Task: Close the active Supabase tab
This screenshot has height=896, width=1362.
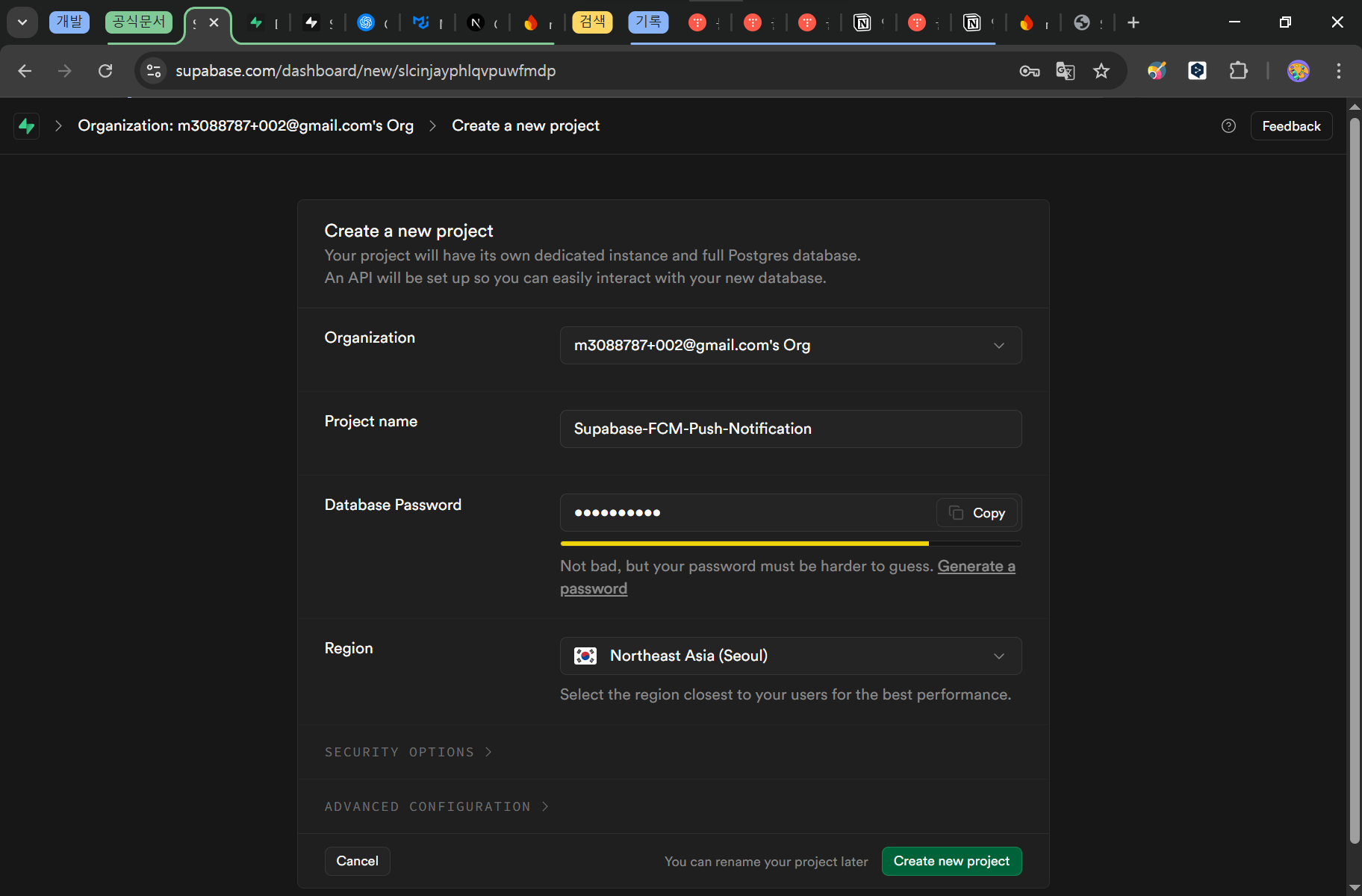Action: tap(214, 22)
